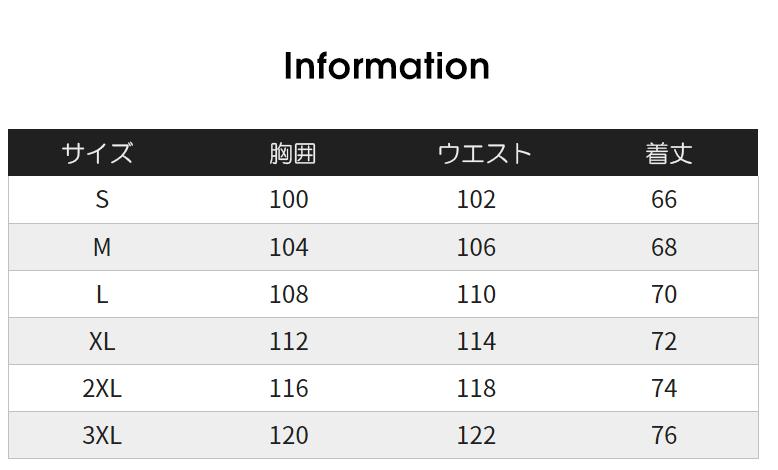This screenshot has width=778, height=470.
Task: Click the XL size row label
Action: click(102, 341)
